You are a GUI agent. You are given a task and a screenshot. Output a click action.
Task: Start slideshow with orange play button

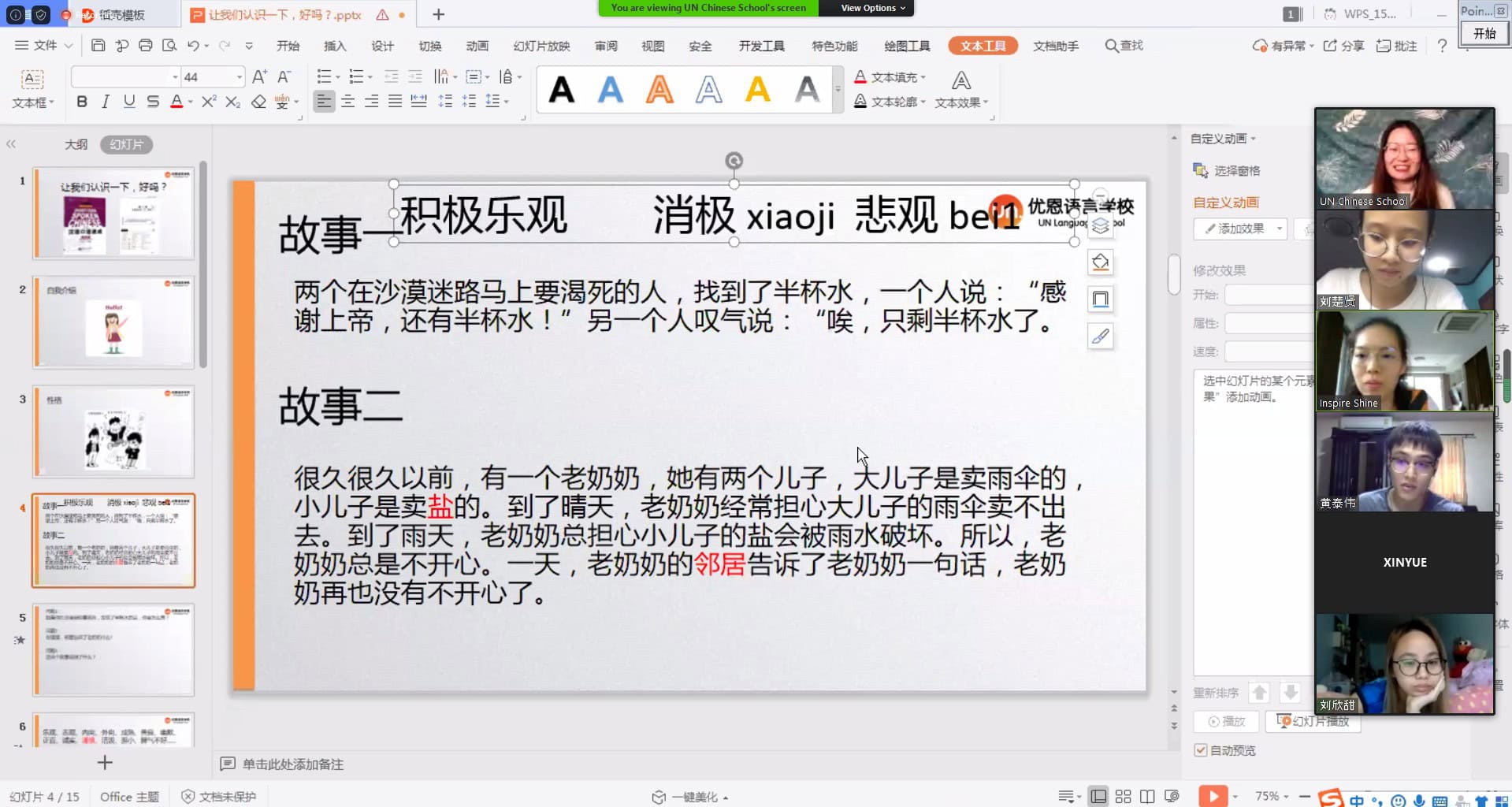pos(1213,796)
